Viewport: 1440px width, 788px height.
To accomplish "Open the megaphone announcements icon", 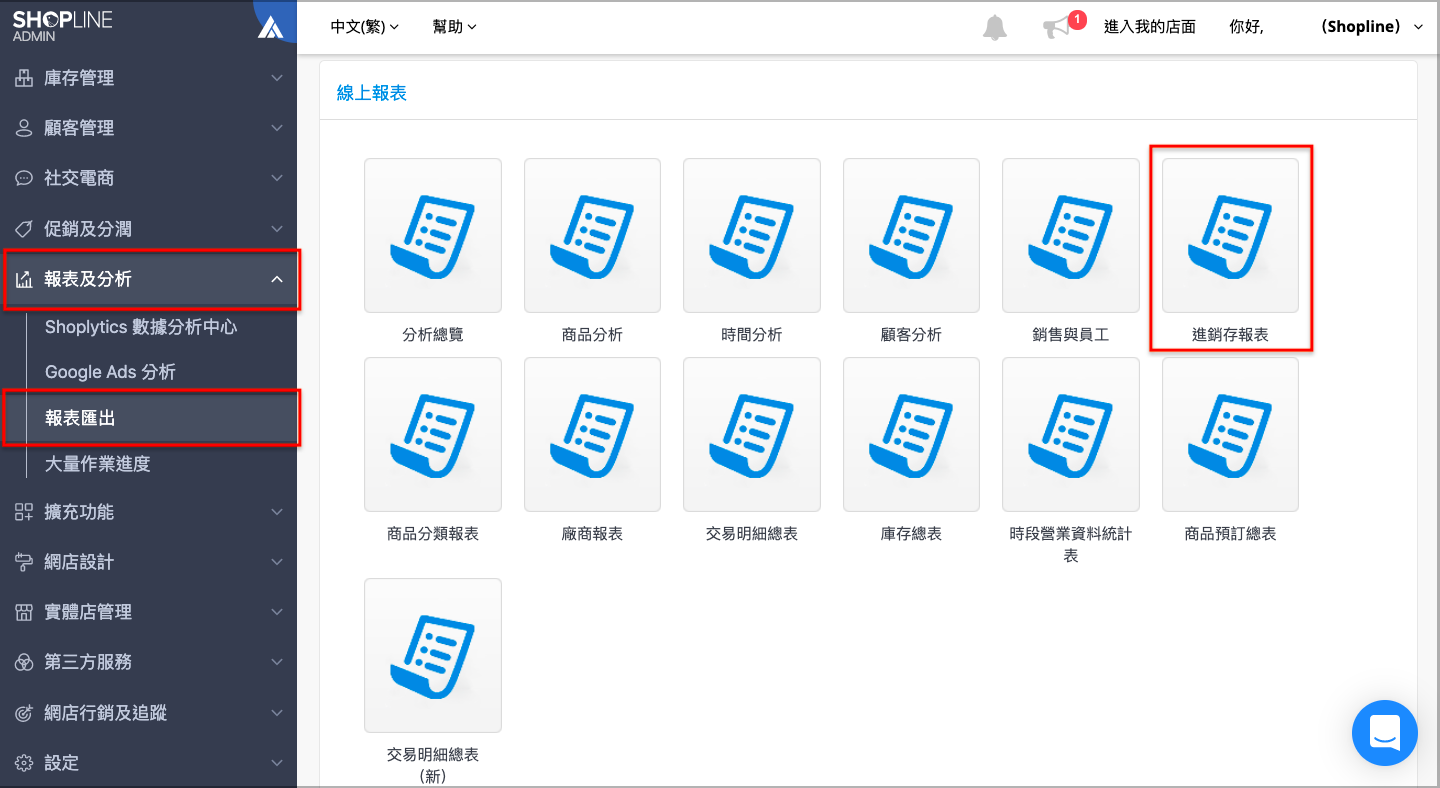I will pyautogui.click(x=1056, y=28).
